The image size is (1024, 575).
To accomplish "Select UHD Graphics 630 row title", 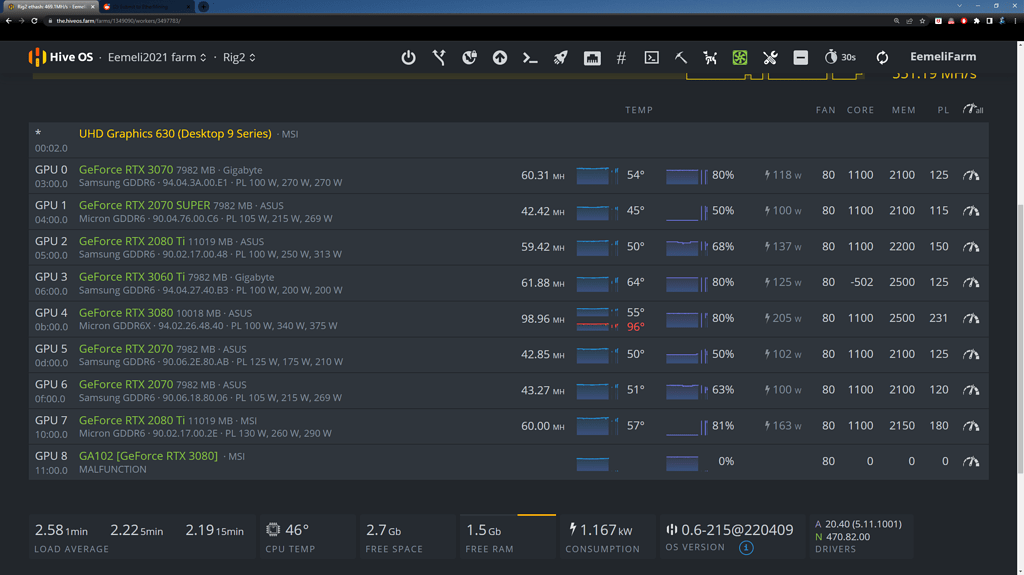I will pos(175,133).
